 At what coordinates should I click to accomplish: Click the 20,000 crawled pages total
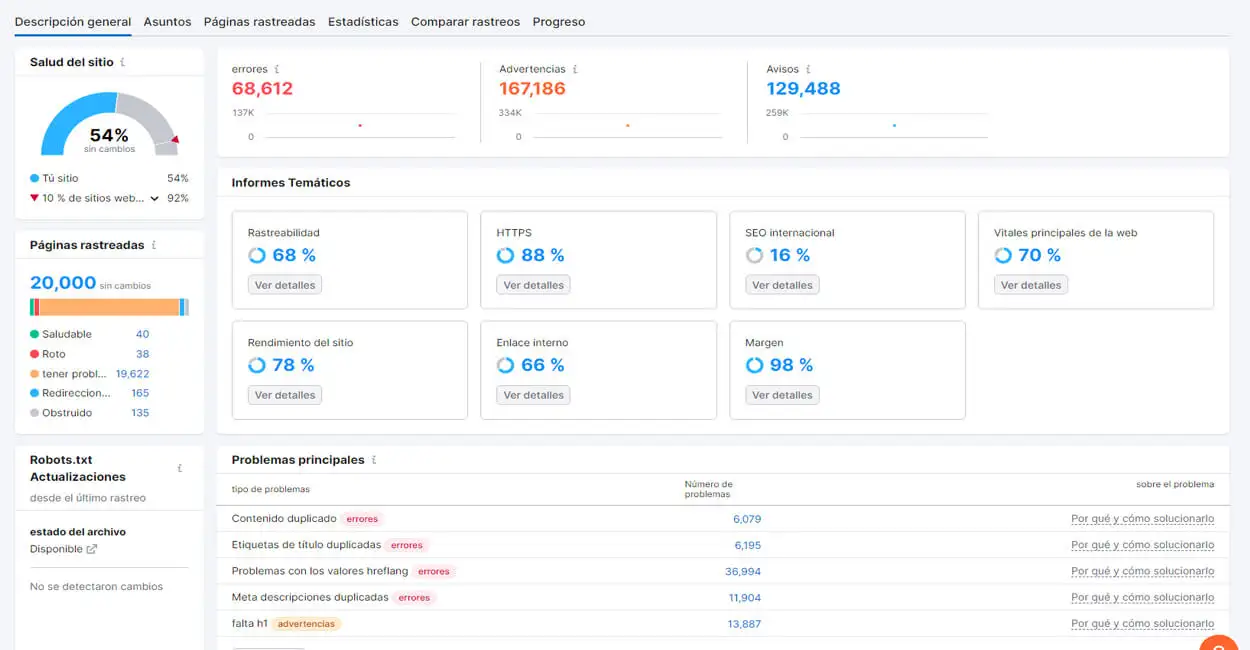[x=63, y=283]
